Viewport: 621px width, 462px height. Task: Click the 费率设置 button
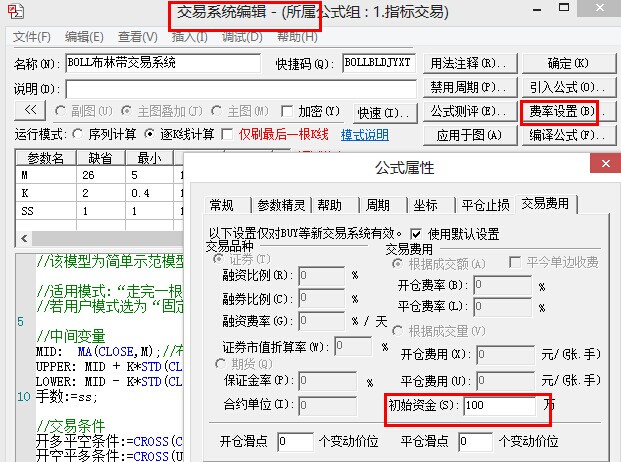[559, 111]
